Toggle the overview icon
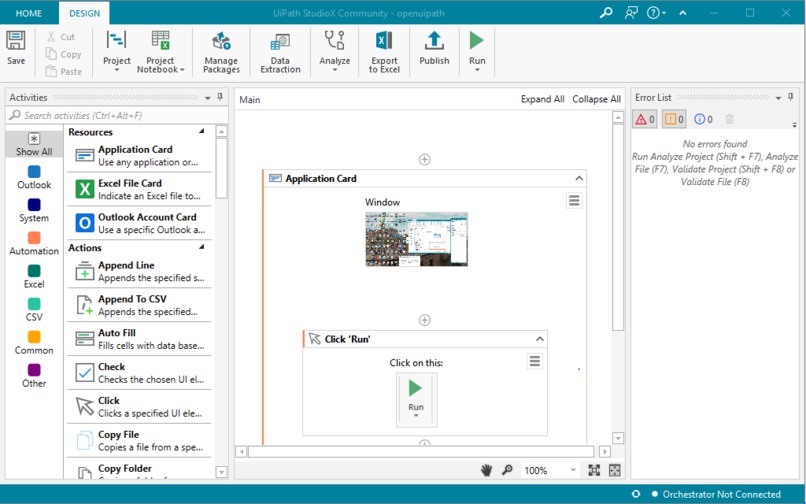The width and height of the screenshot is (806, 504). tap(615, 470)
